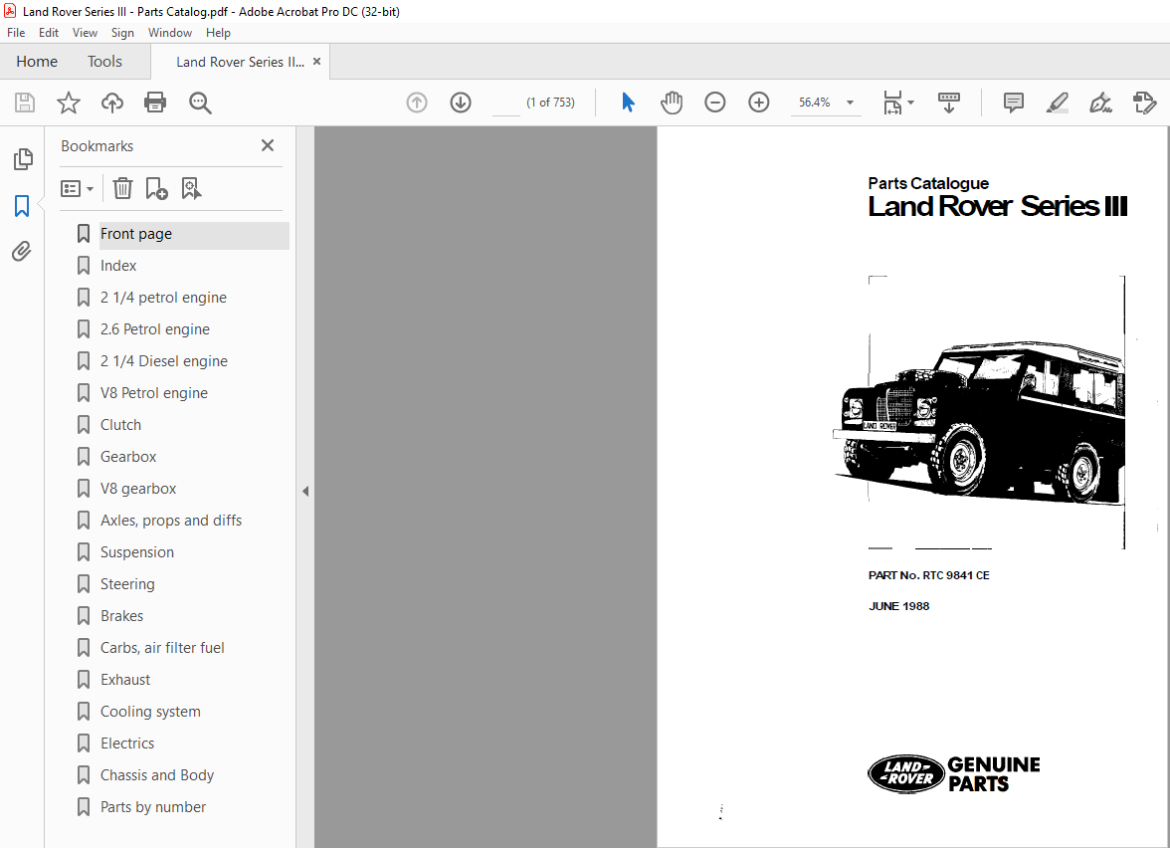The height and width of the screenshot is (848, 1170).
Task: Open Carbs, air filter fuel bookmark
Action: coord(162,648)
